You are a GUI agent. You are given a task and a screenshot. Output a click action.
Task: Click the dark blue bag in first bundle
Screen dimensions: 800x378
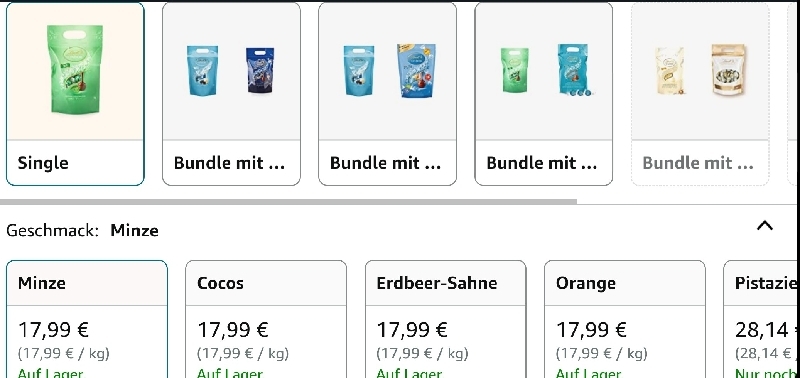(260, 70)
